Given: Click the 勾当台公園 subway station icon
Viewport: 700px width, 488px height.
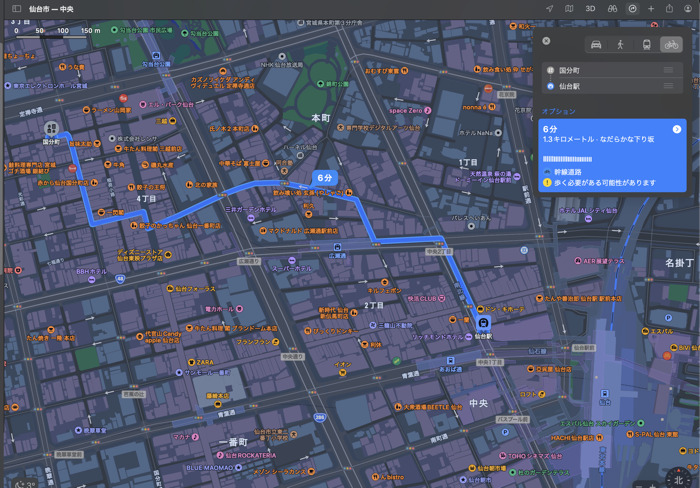Looking at the screenshot, I should (x=156, y=56).
